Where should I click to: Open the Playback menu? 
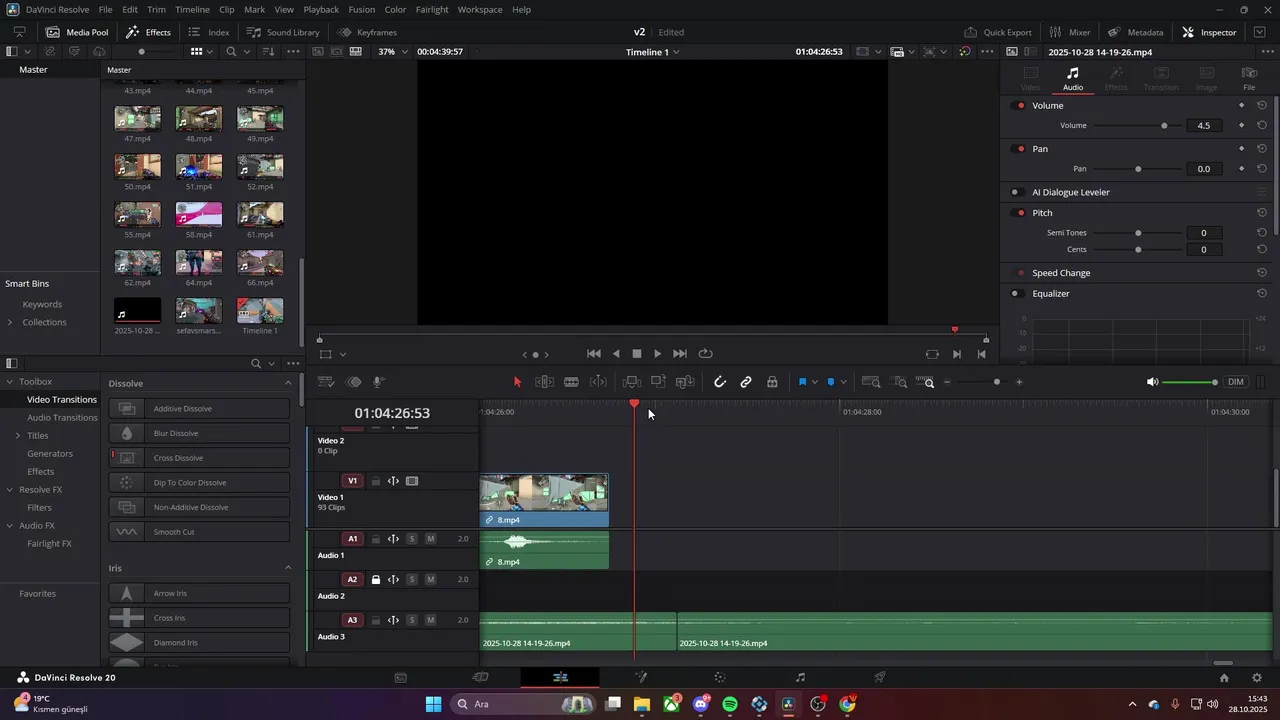321,9
